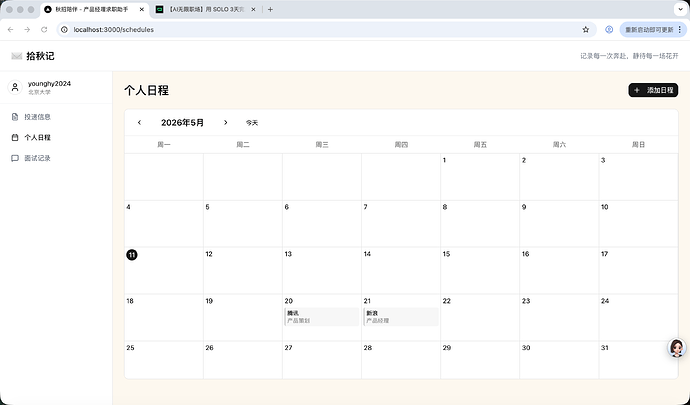Click the address bar showing localhost:3000/schedules
Screen dimensions: 690x405
(x=327, y=29)
